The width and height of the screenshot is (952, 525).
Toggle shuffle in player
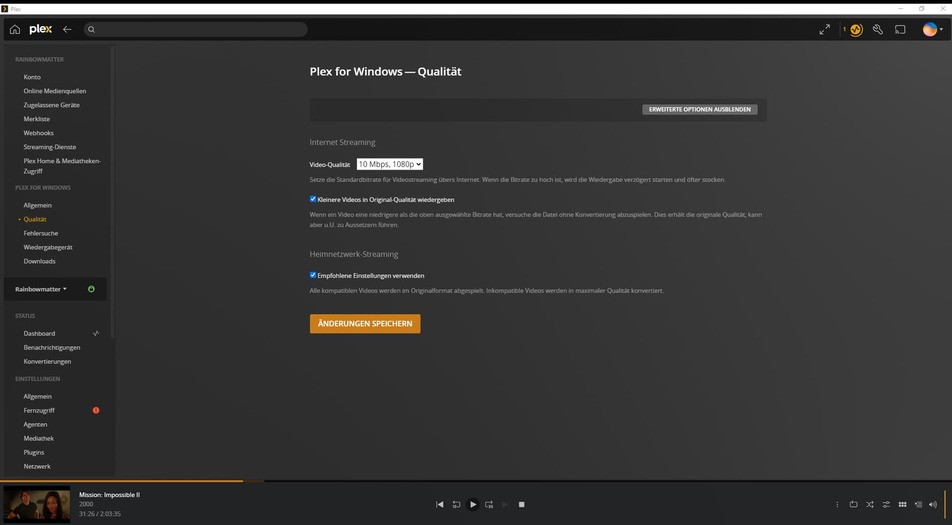coord(869,504)
